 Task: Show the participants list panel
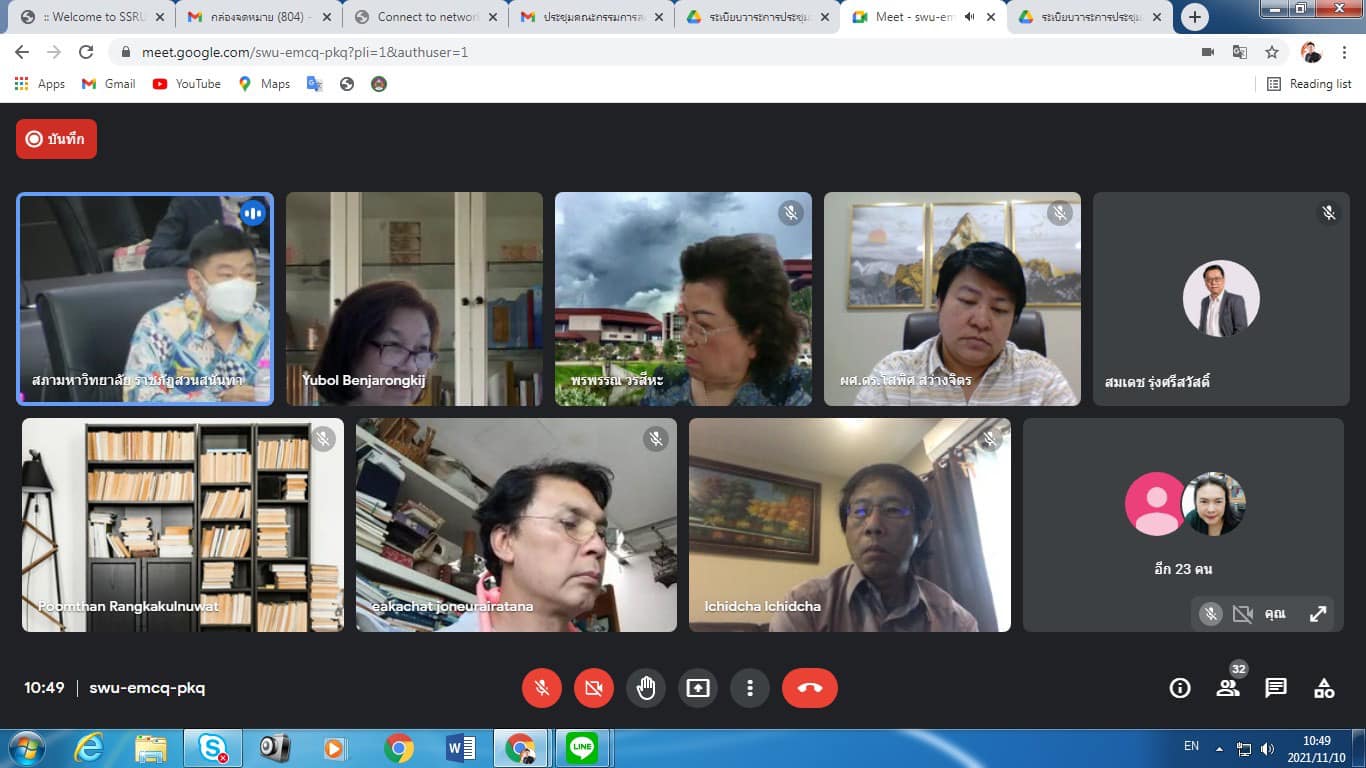[x=1228, y=688]
